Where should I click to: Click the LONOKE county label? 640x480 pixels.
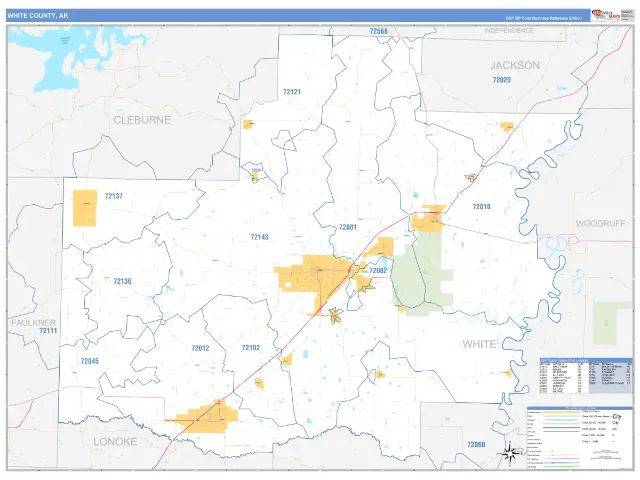coord(115,442)
